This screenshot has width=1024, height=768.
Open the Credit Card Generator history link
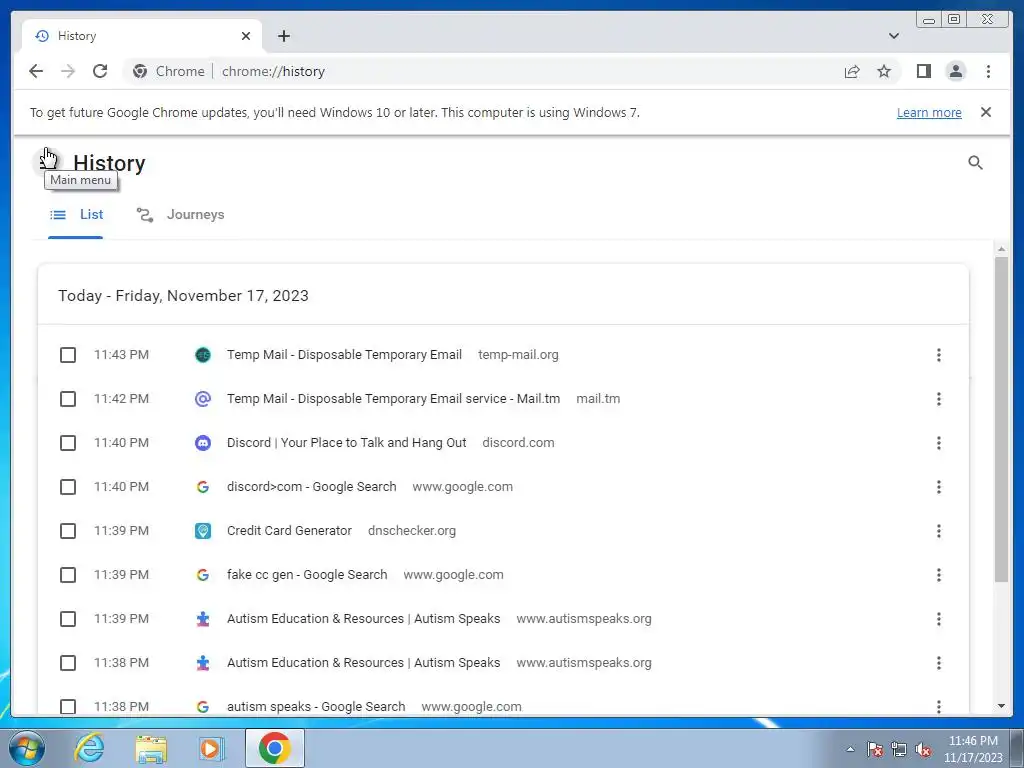click(x=289, y=531)
